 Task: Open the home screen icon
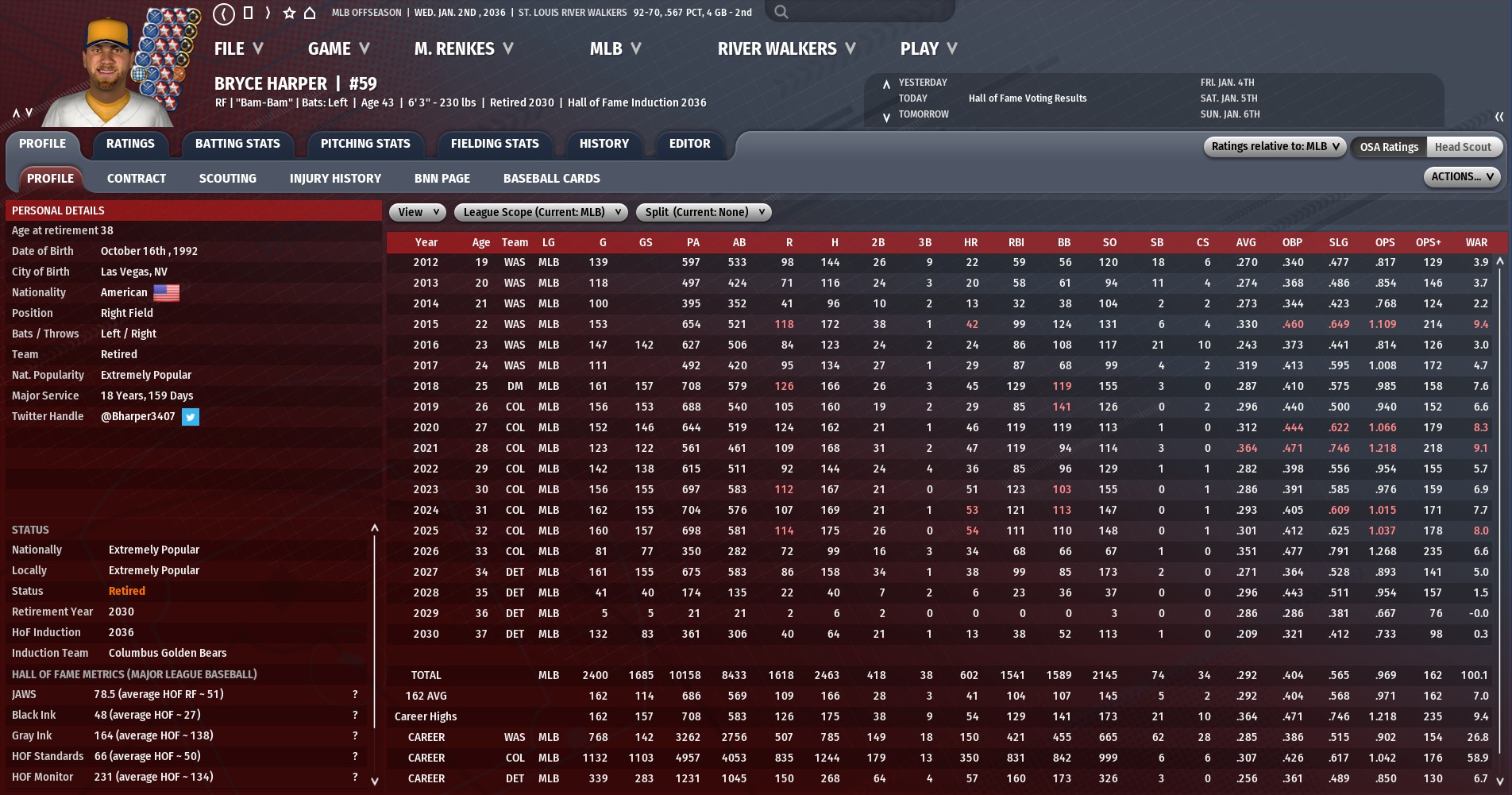click(x=310, y=13)
